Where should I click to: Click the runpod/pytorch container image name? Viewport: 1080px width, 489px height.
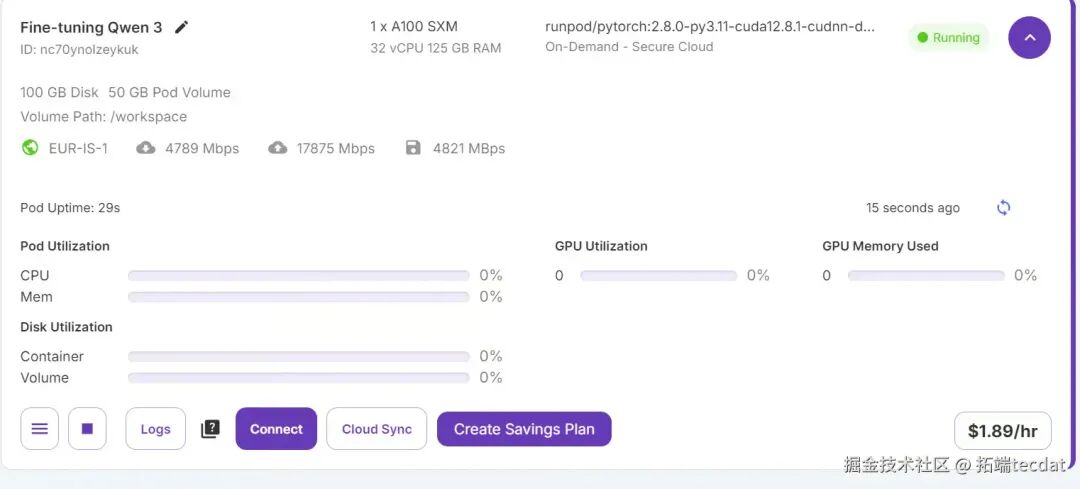pos(709,27)
